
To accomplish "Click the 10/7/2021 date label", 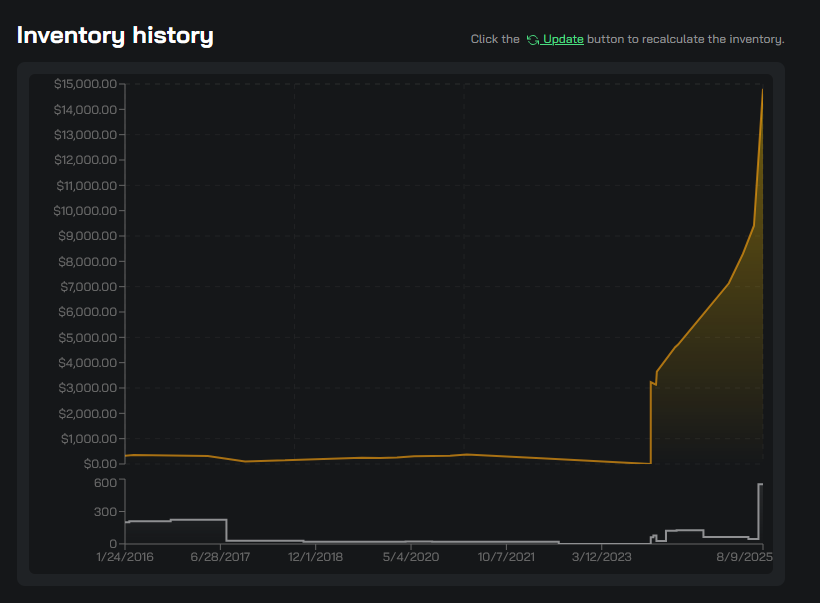I will (506, 557).
